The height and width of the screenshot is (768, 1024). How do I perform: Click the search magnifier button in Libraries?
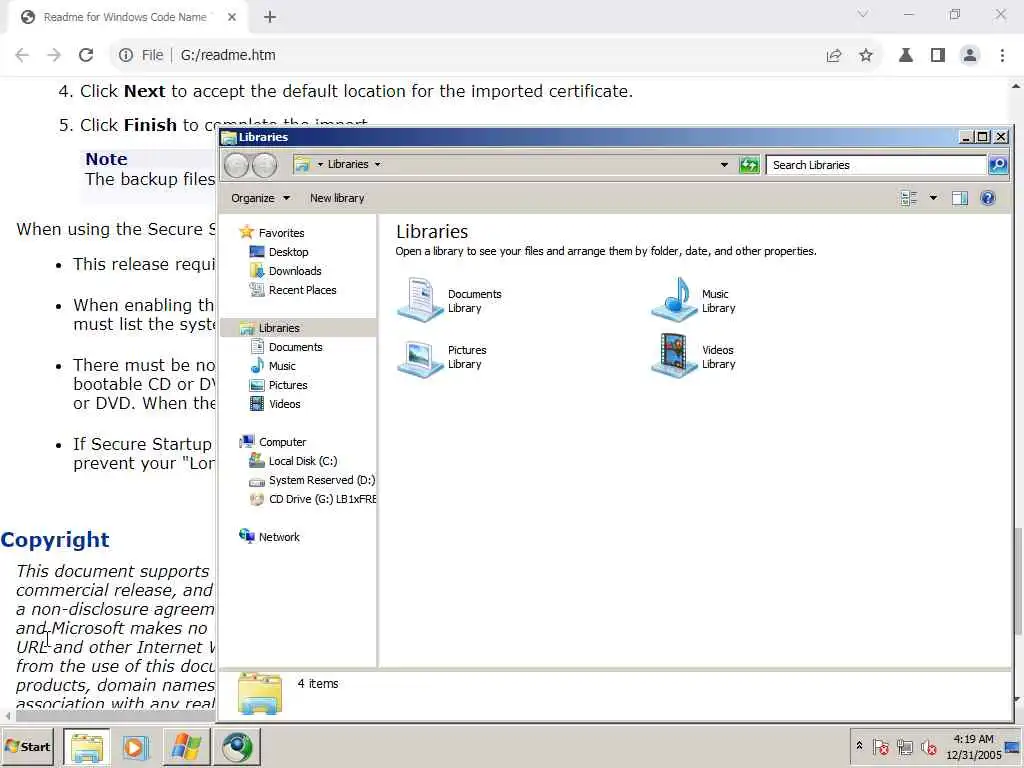point(998,165)
